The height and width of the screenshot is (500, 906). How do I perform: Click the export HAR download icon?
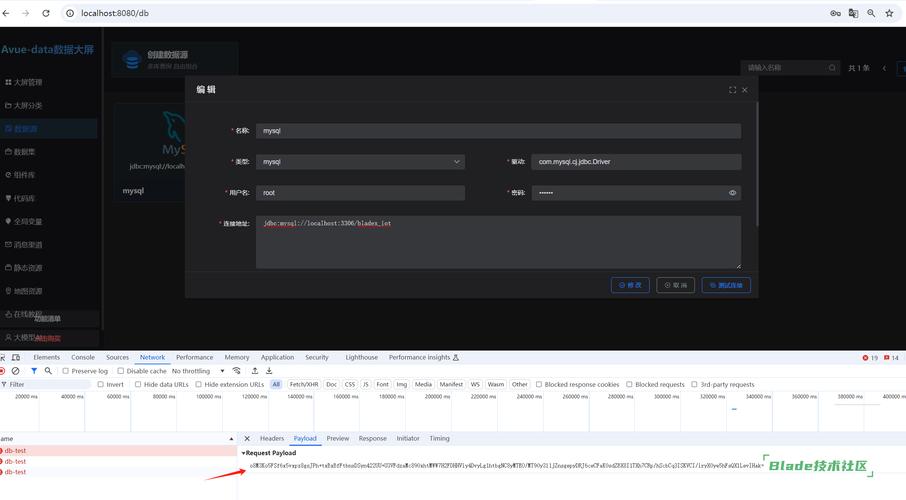click(x=269, y=371)
